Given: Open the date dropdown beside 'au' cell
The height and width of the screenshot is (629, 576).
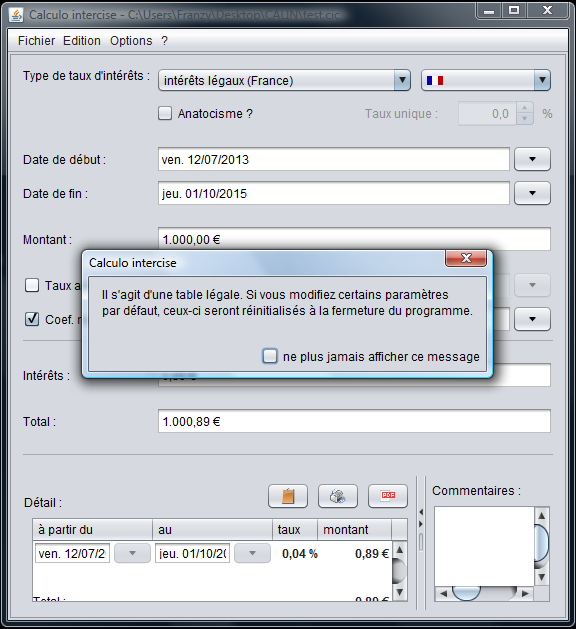Looking at the screenshot, I should tap(252, 554).
